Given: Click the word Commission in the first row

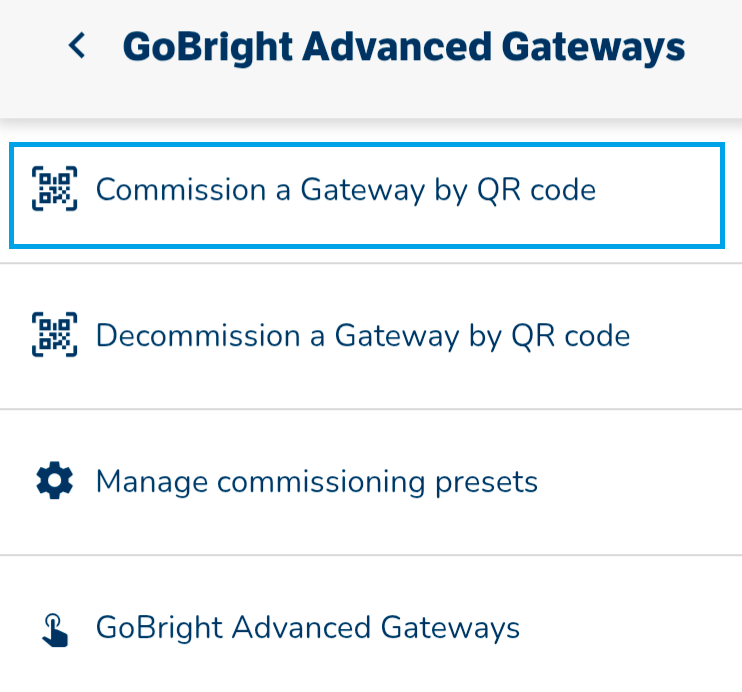Looking at the screenshot, I should [x=181, y=189].
